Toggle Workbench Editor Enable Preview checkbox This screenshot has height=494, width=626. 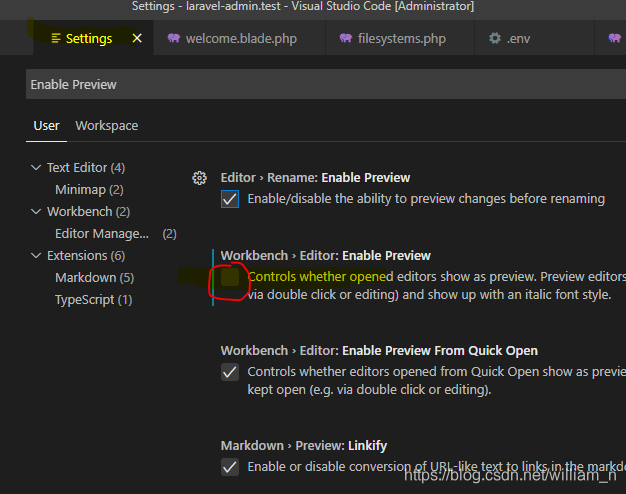(x=230, y=277)
